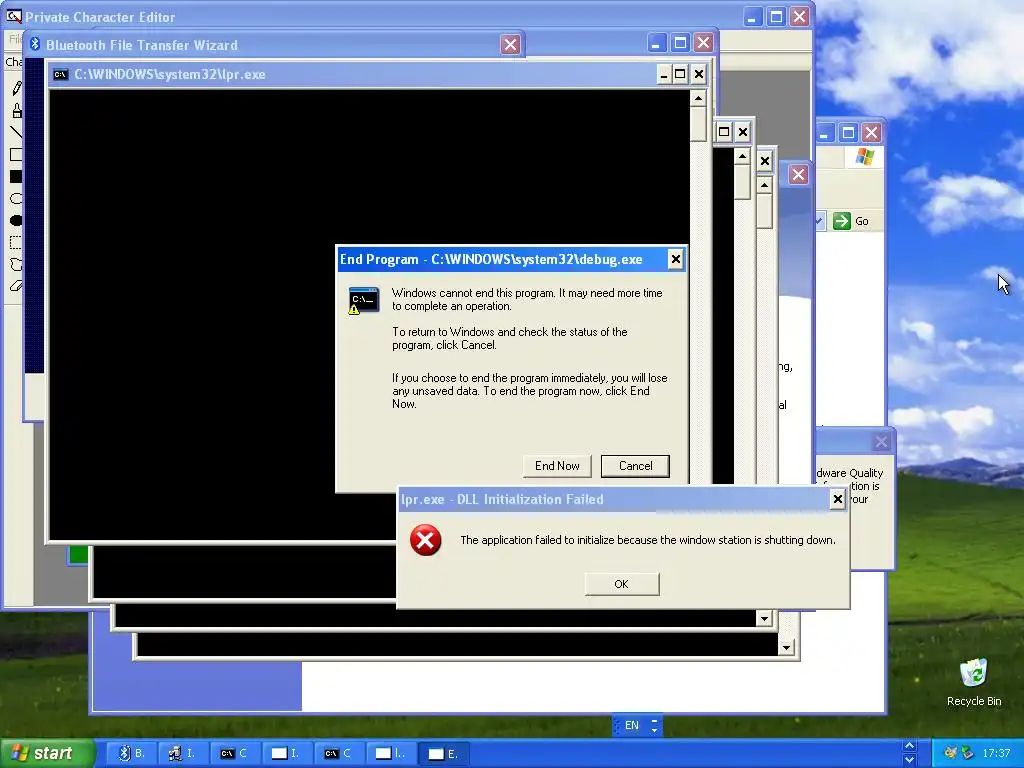Open the rightmost 'C' command prompt taskbar button
1024x768 pixels.
338,753
